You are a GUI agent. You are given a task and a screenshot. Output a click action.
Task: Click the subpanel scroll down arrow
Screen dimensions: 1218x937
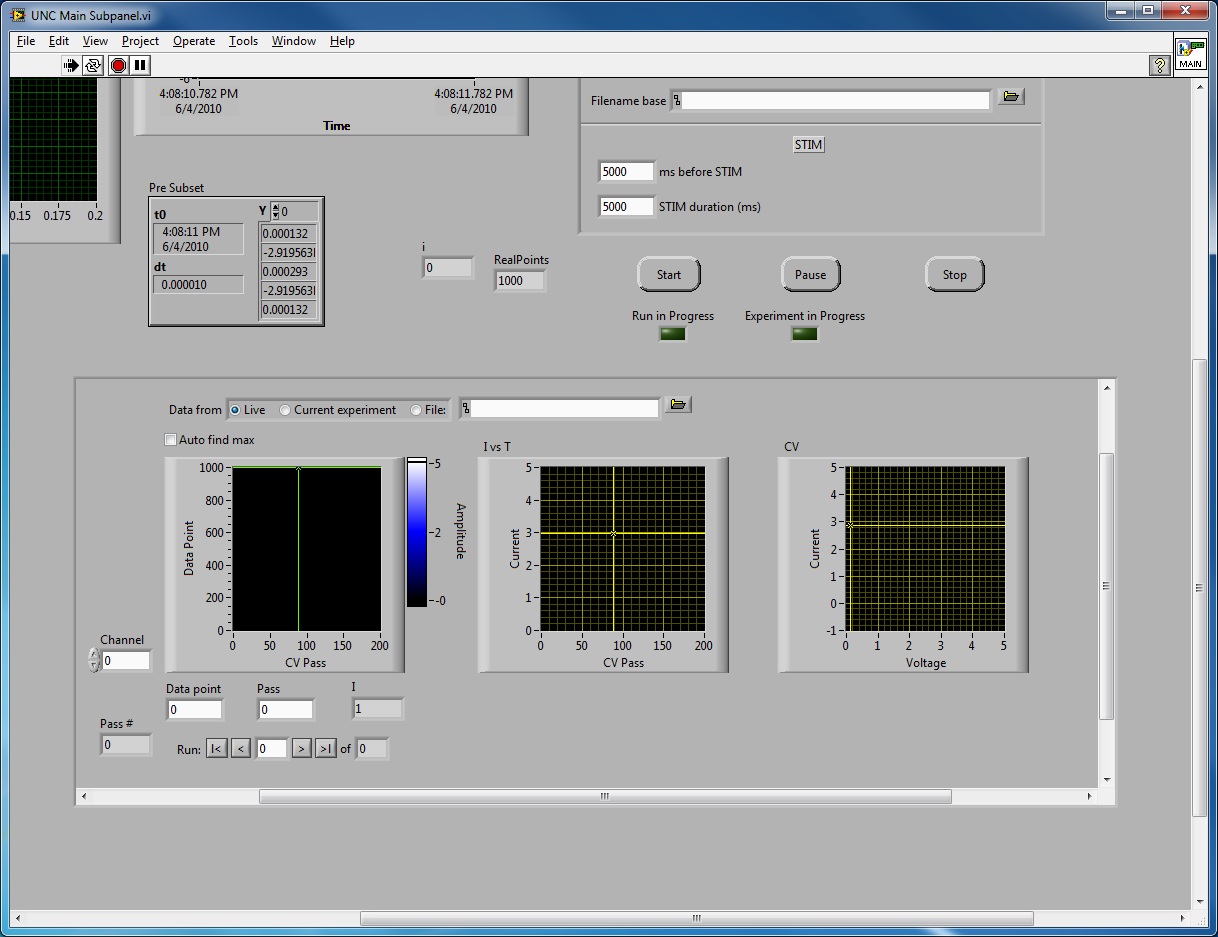click(1106, 780)
